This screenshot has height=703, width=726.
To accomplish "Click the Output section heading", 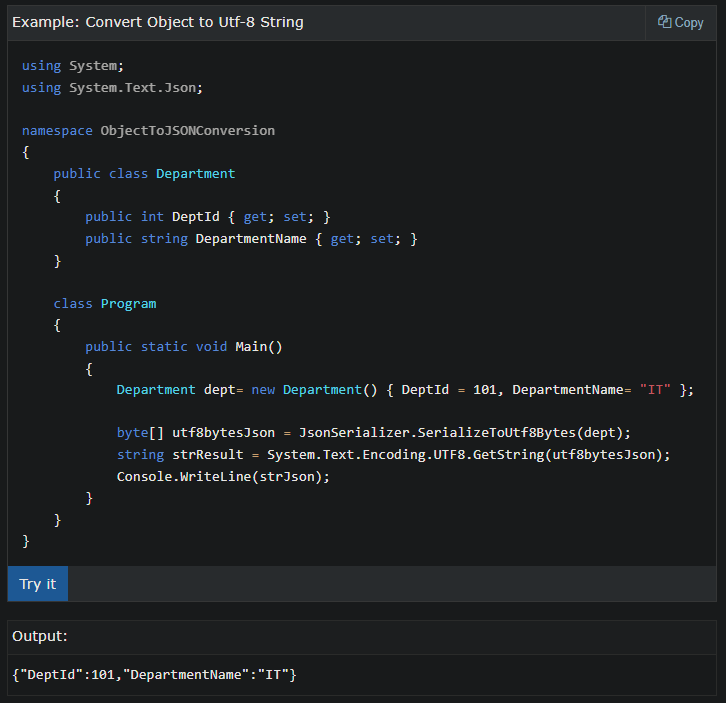I will coord(39,636).
